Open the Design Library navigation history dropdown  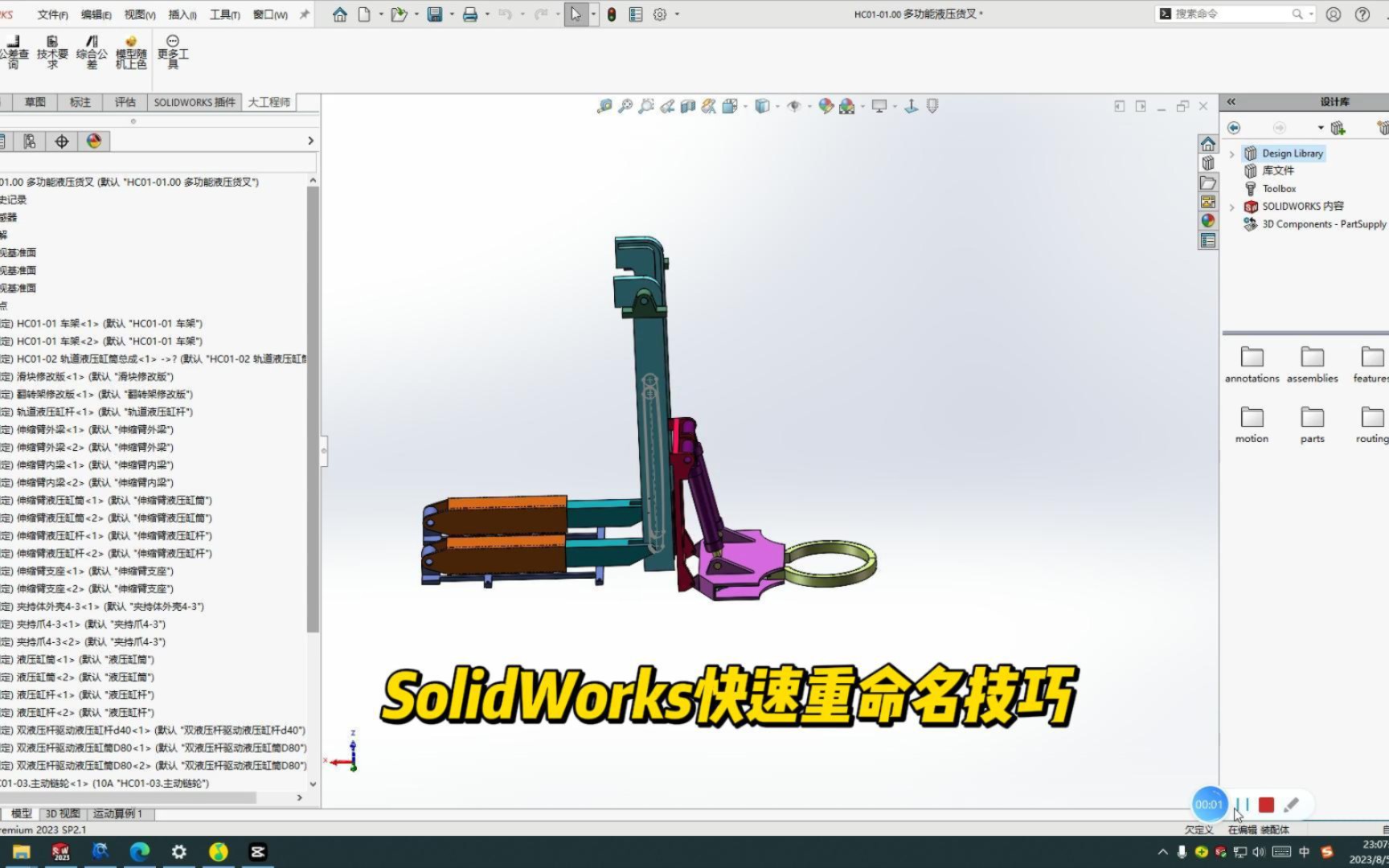point(1320,128)
